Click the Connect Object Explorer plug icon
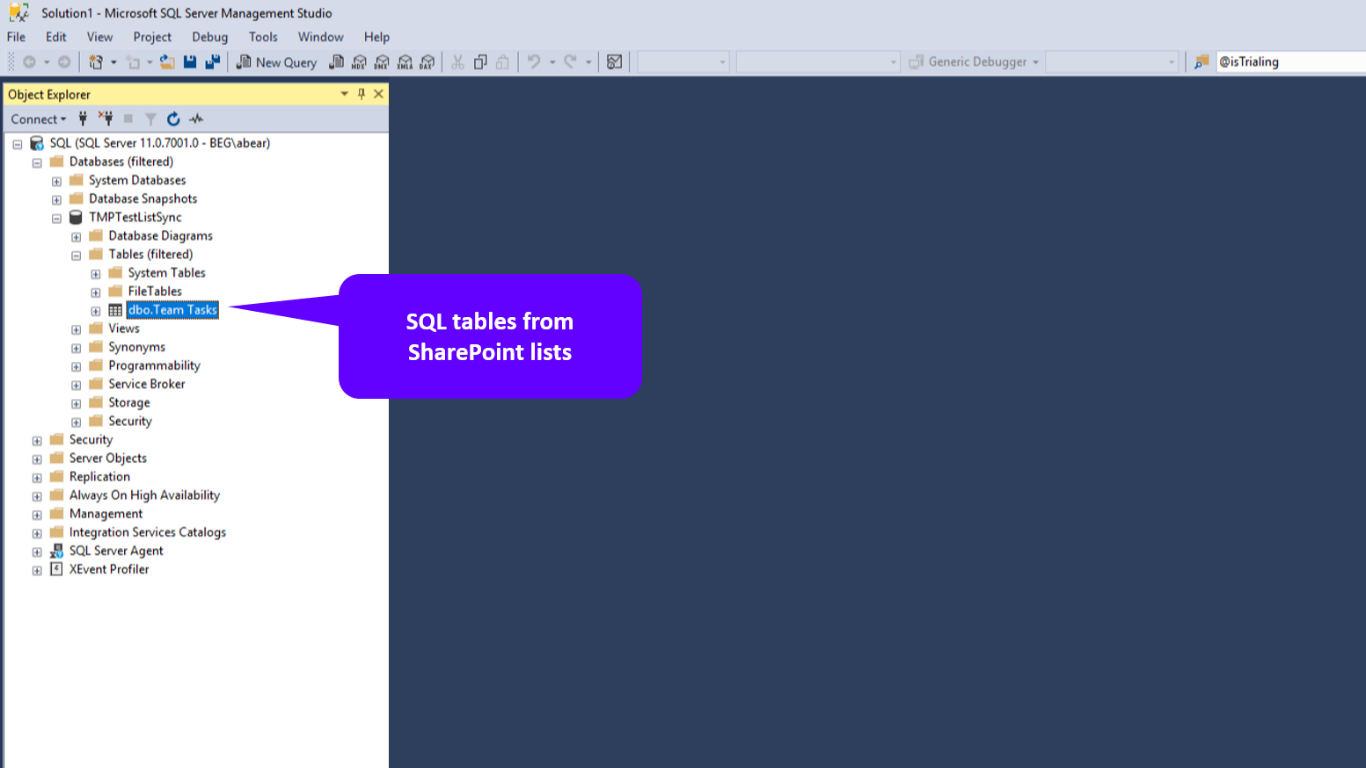The height and width of the screenshot is (768, 1366). coord(83,119)
